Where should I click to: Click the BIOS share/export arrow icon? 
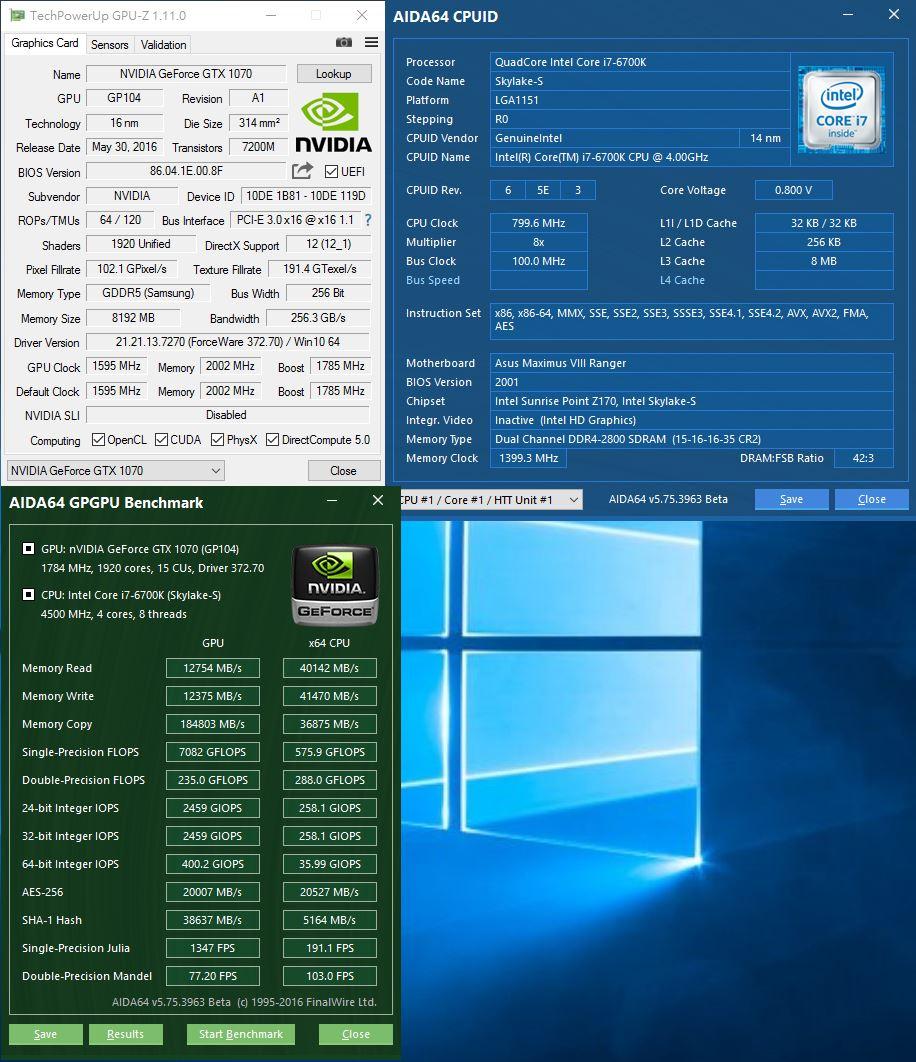(x=302, y=171)
